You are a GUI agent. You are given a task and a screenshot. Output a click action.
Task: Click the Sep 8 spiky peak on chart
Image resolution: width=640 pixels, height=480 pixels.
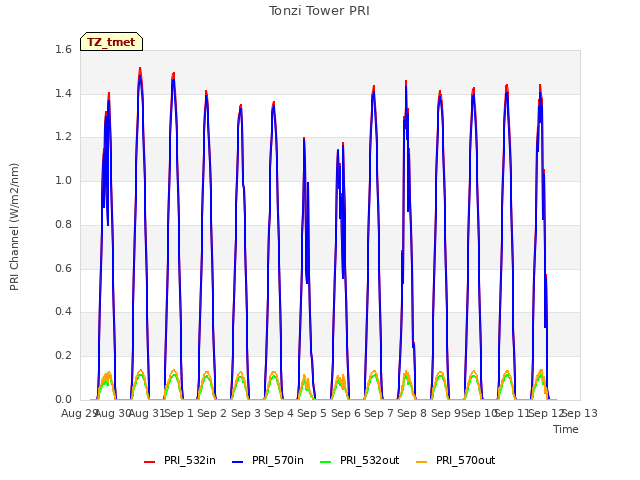pyautogui.click(x=406, y=84)
